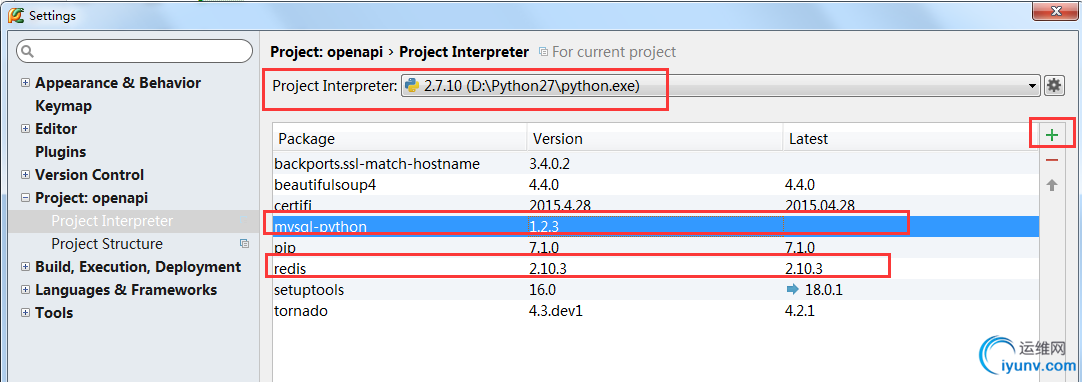Expand Languages & Frameworks section
The width and height of the screenshot is (1082, 382).
(26, 290)
